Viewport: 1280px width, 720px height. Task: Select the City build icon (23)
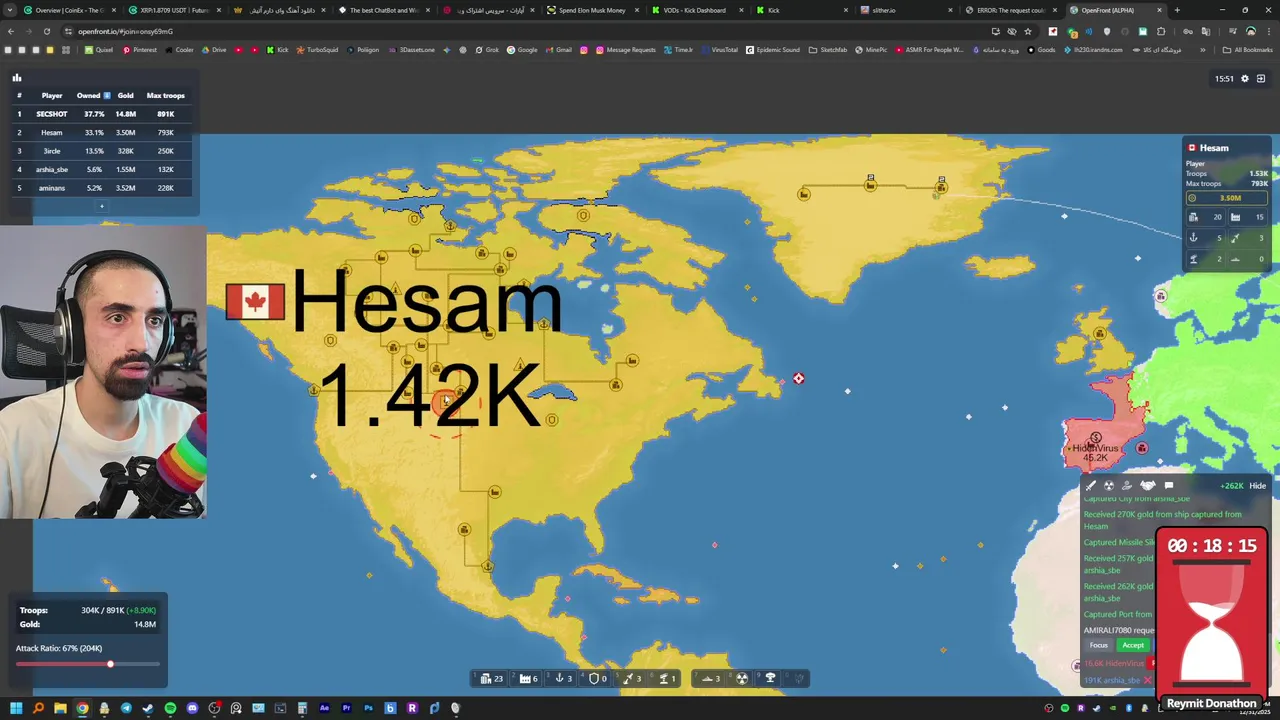(491, 678)
